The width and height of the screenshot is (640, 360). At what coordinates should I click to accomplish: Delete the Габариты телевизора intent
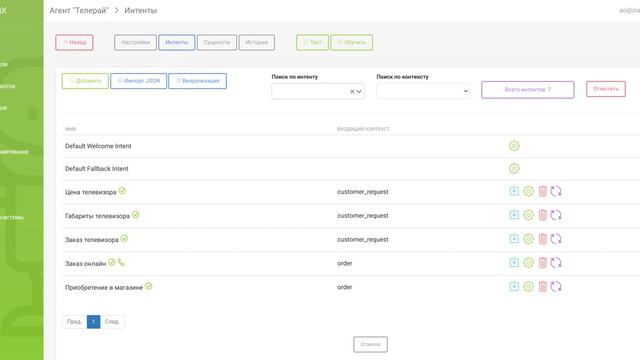(x=542, y=215)
